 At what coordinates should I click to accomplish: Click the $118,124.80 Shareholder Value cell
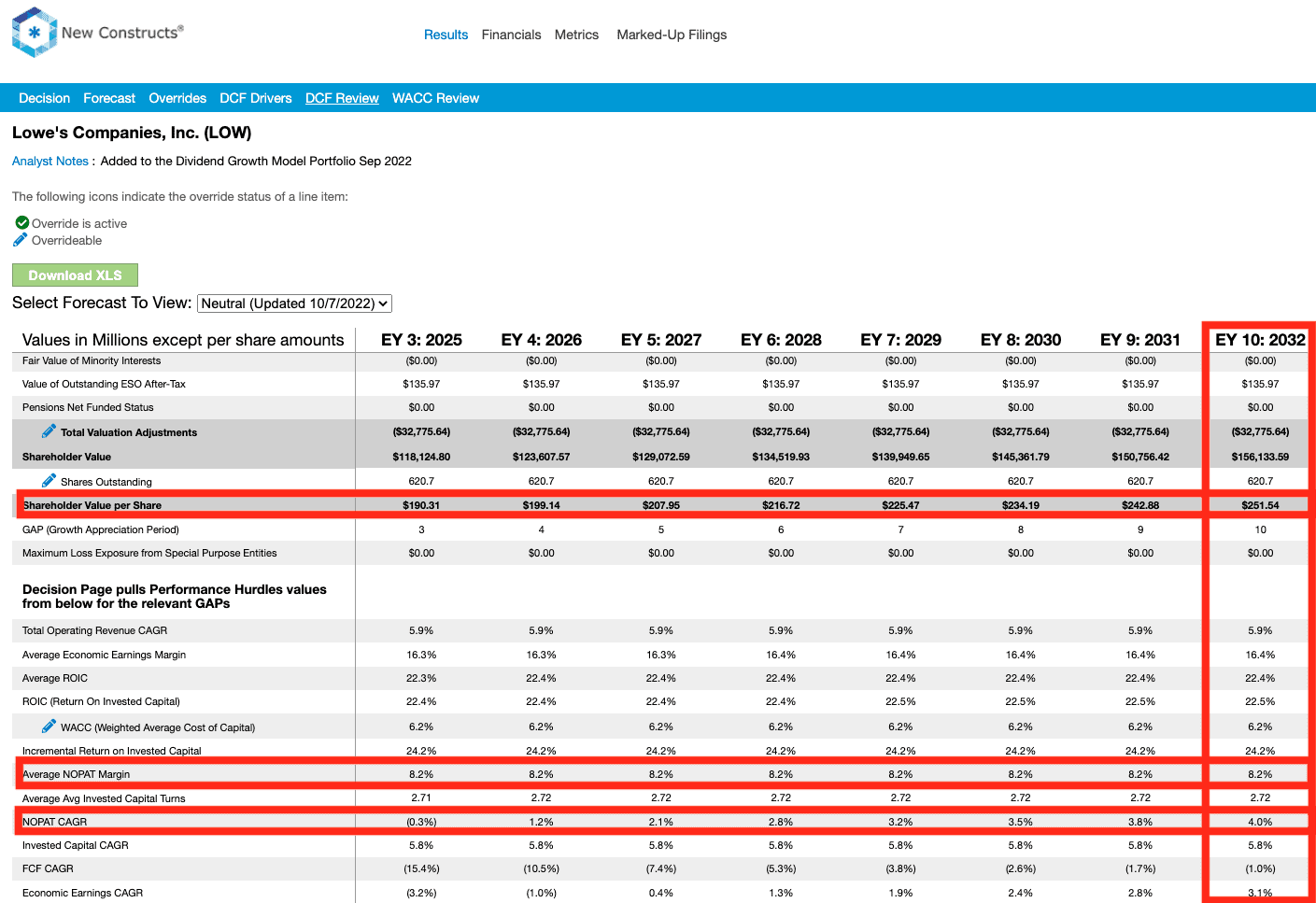421,457
